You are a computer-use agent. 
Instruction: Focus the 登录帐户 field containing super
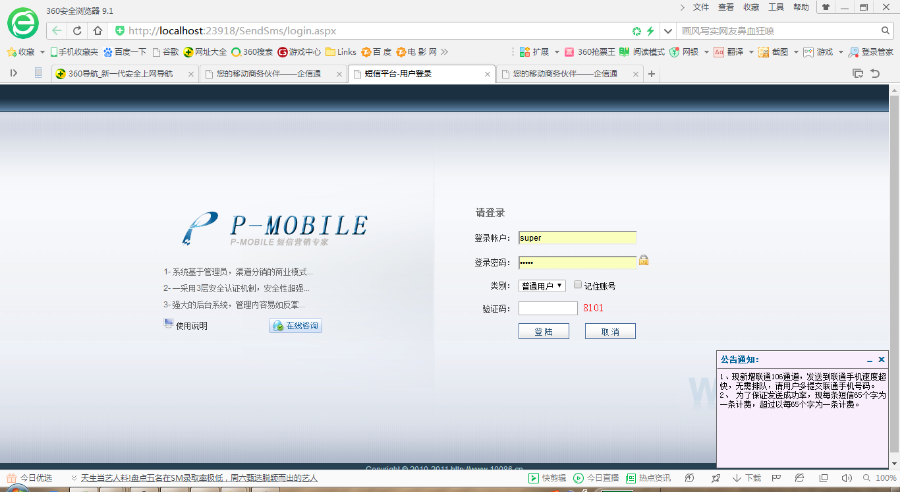pos(577,238)
